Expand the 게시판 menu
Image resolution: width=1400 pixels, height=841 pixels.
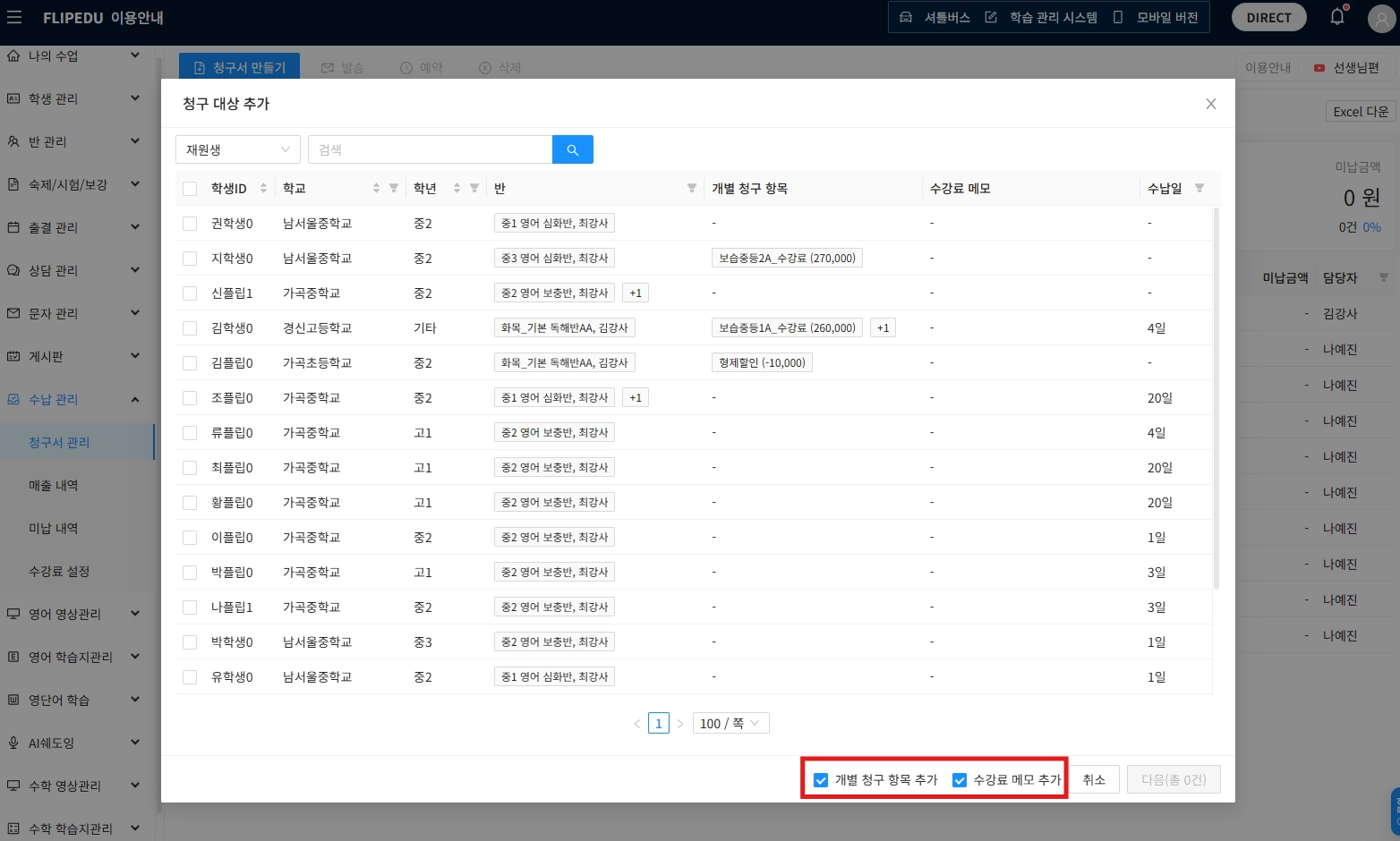[x=135, y=356]
